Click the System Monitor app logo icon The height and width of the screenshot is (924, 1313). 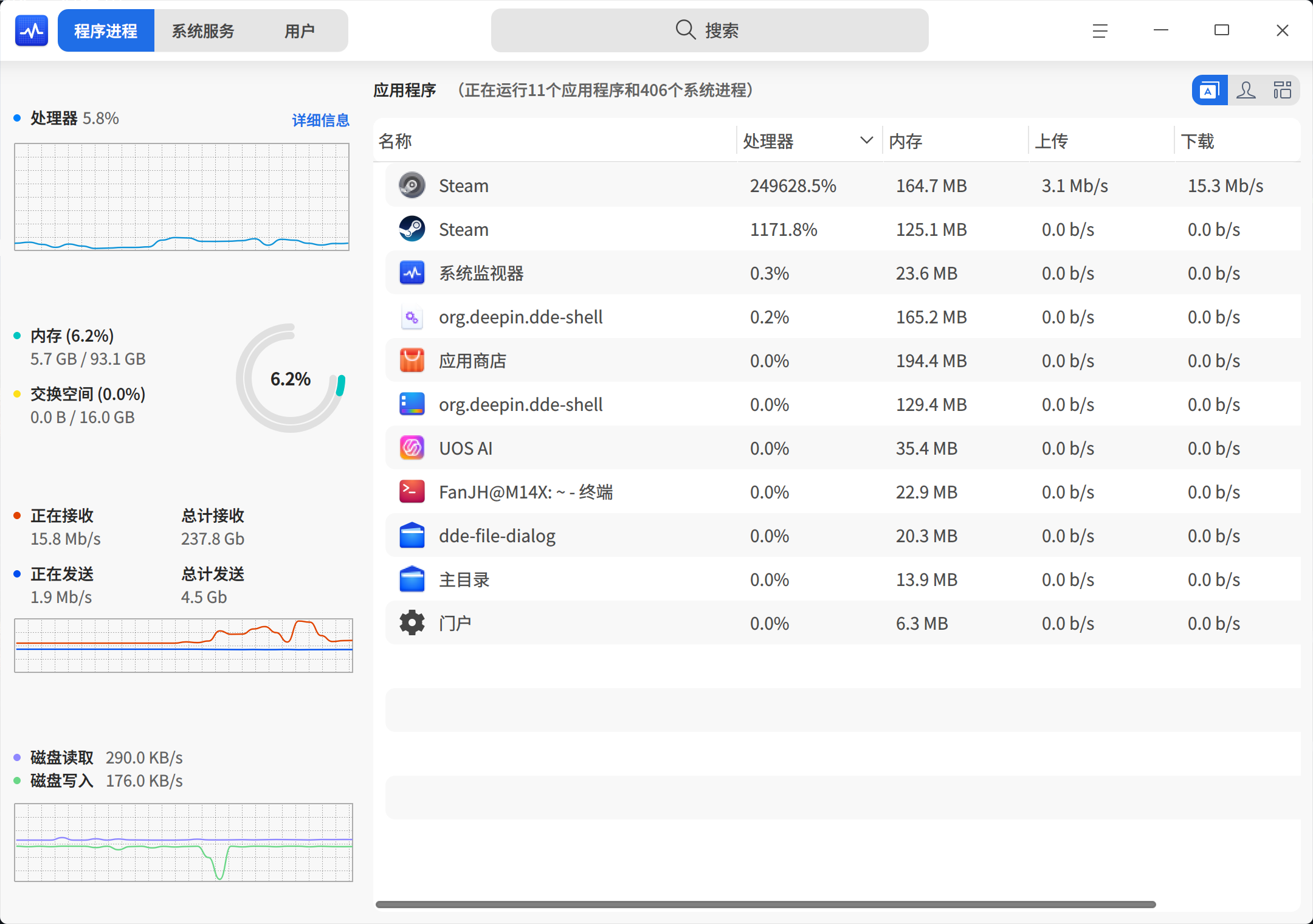tap(32, 30)
